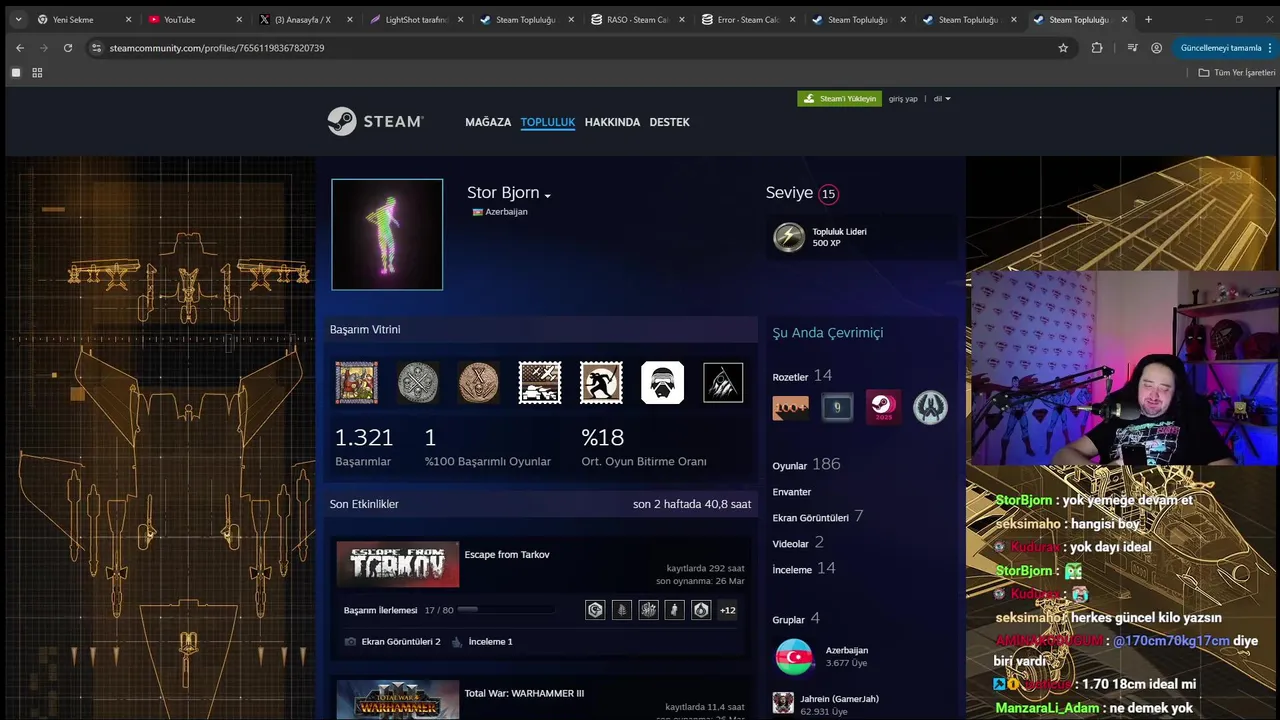Open the Videolar 2 link
The width and height of the screenshot is (1280, 720).
click(798, 543)
